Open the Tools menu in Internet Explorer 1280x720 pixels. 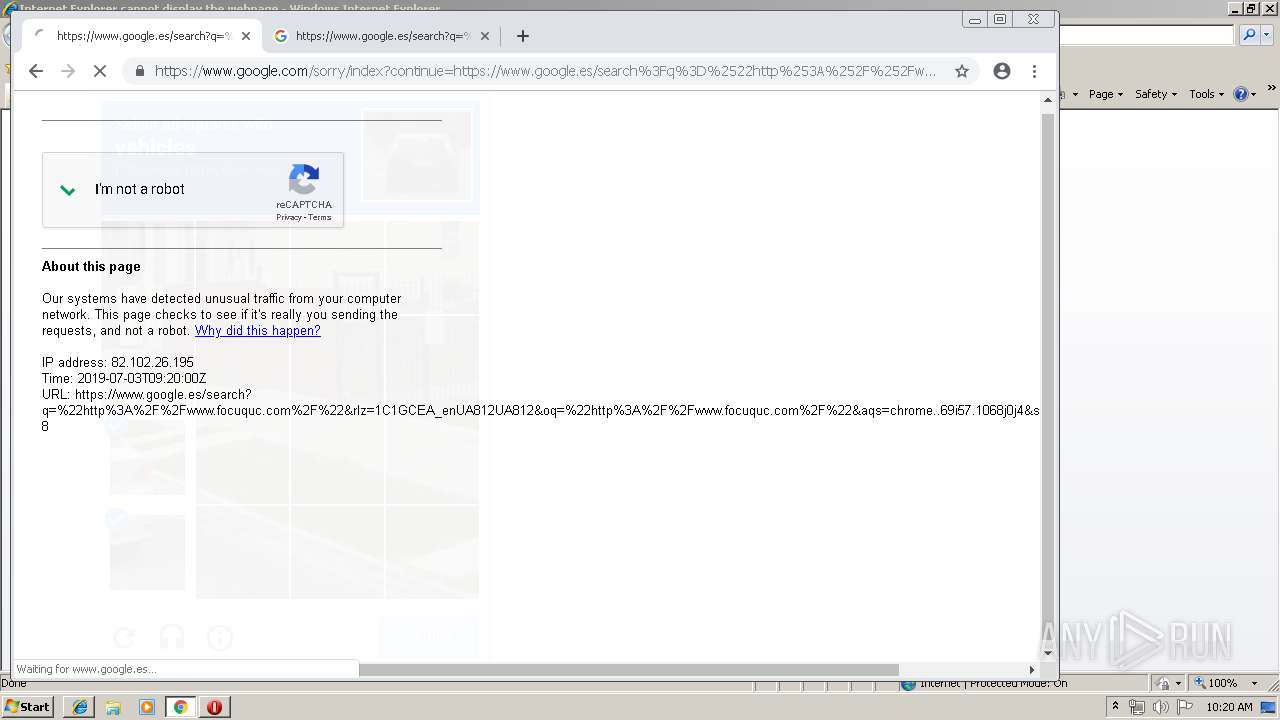tap(1206, 94)
